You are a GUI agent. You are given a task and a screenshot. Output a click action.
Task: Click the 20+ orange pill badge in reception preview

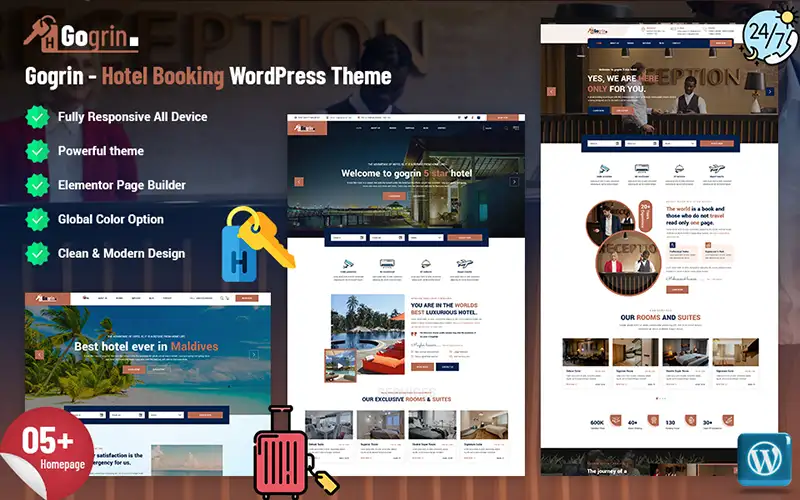645,216
